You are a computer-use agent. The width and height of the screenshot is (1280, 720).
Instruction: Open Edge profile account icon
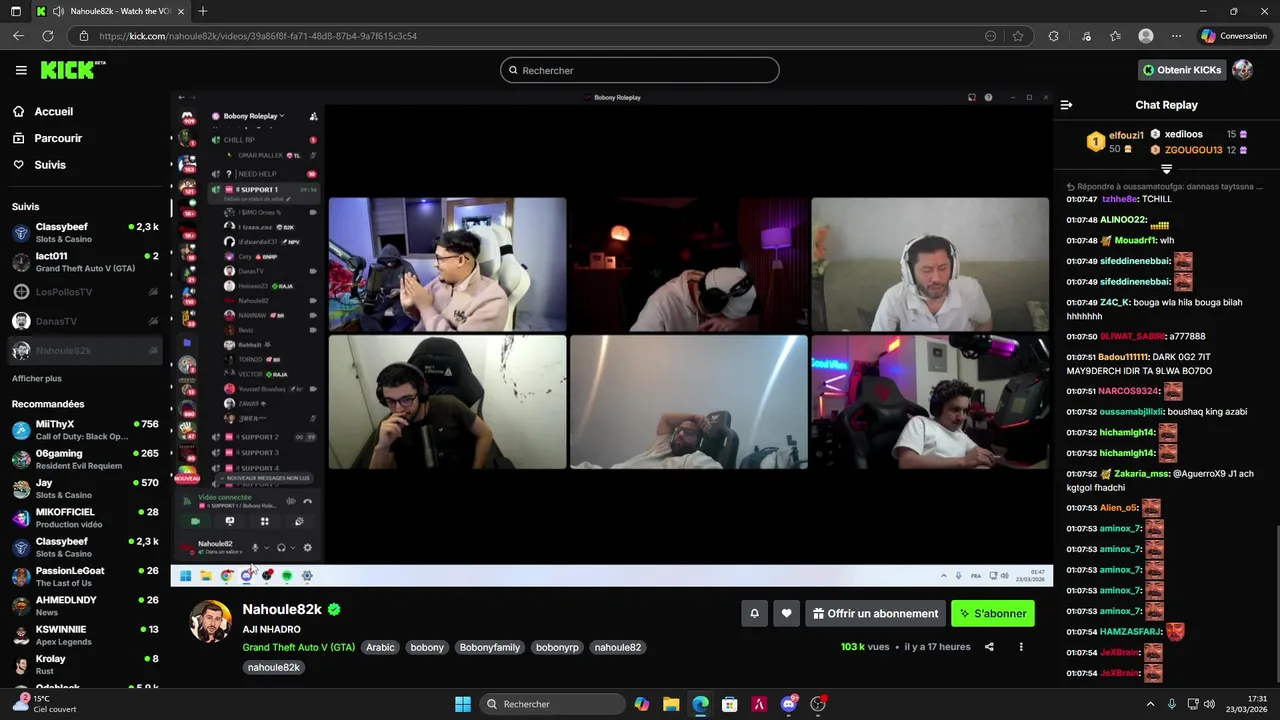point(1146,36)
